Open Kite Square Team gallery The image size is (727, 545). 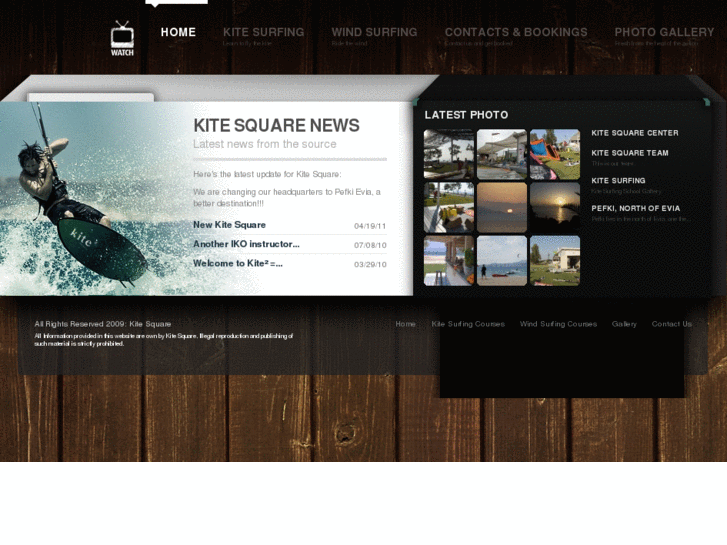(x=630, y=153)
